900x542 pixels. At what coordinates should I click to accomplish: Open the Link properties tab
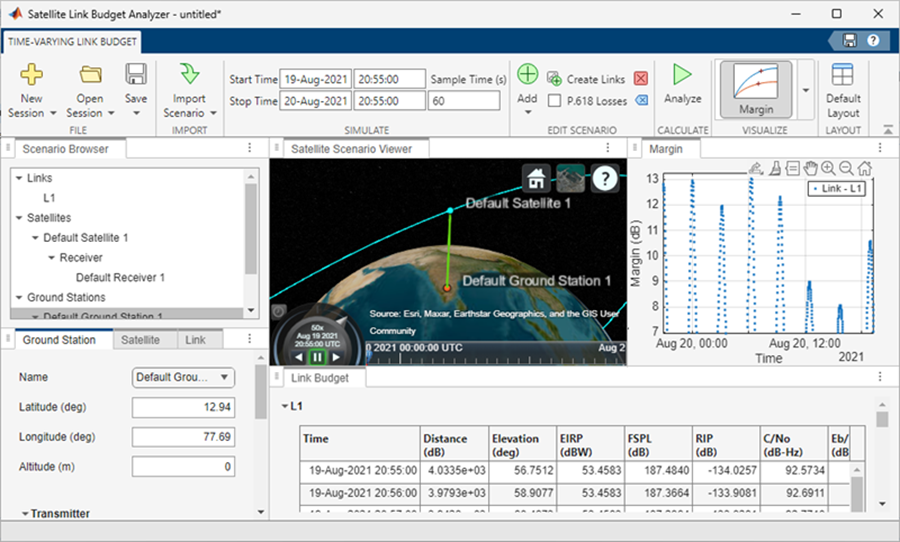coord(195,340)
